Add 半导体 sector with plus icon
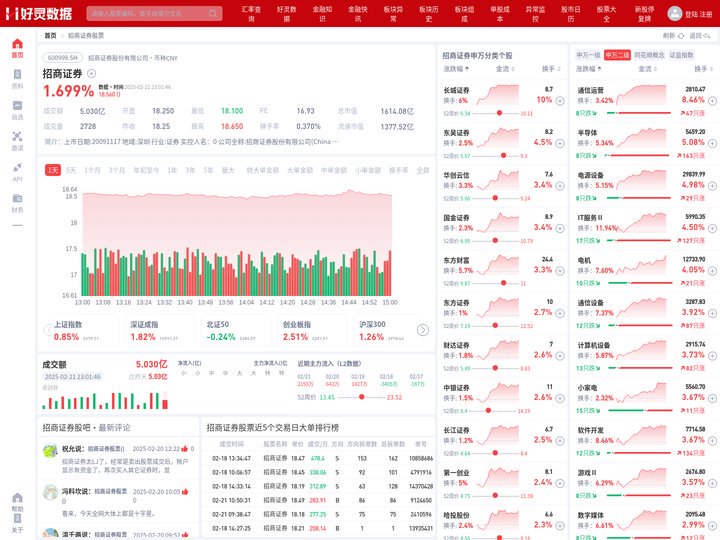The image size is (720, 540). pos(712,143)
